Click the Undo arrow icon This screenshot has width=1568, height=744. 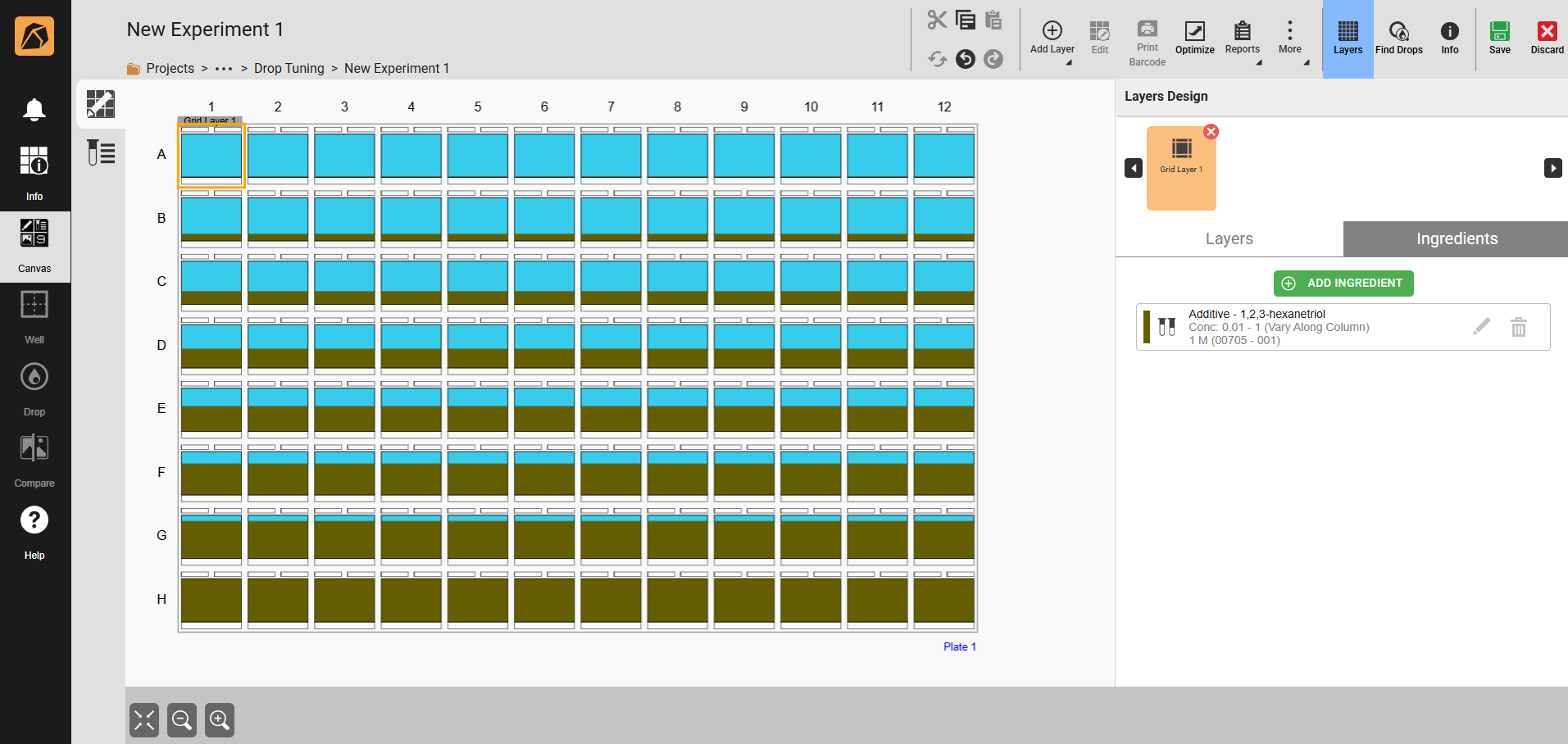(x=966, y=59)
